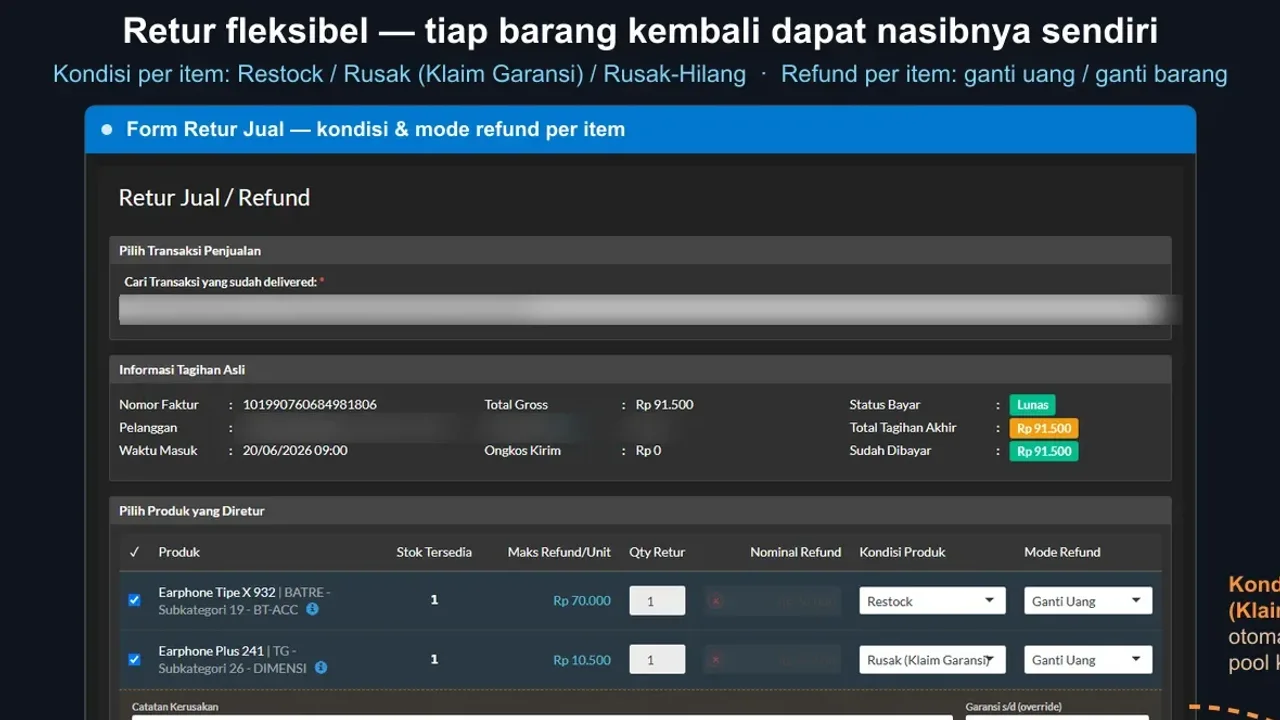Click red X in Earphone Tipe X 932 nominal refund
Viewport: 1280px width, 720px height.
click(x=715, y=601)
